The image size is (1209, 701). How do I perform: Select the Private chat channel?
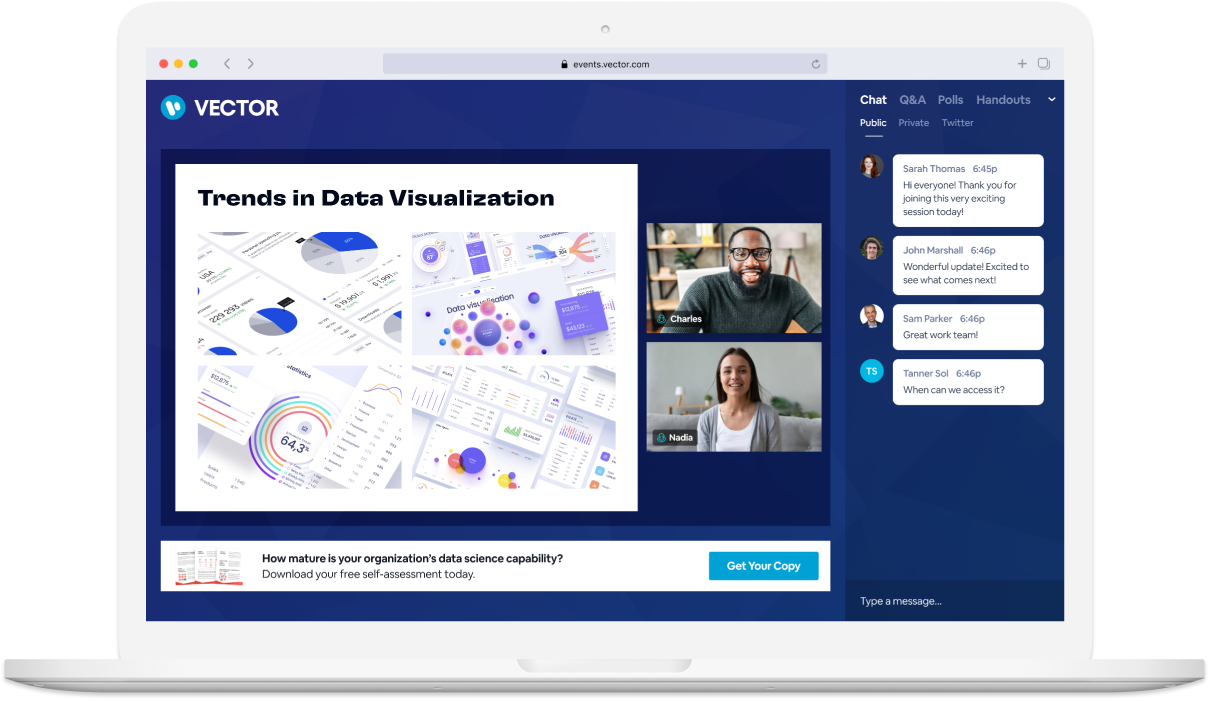(913, 122)
